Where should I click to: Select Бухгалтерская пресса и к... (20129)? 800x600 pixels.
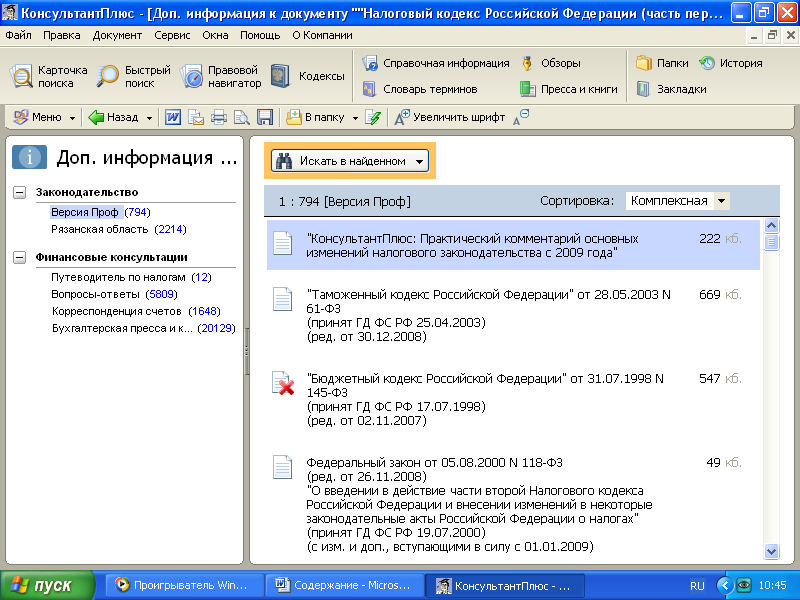click(143, 328)
